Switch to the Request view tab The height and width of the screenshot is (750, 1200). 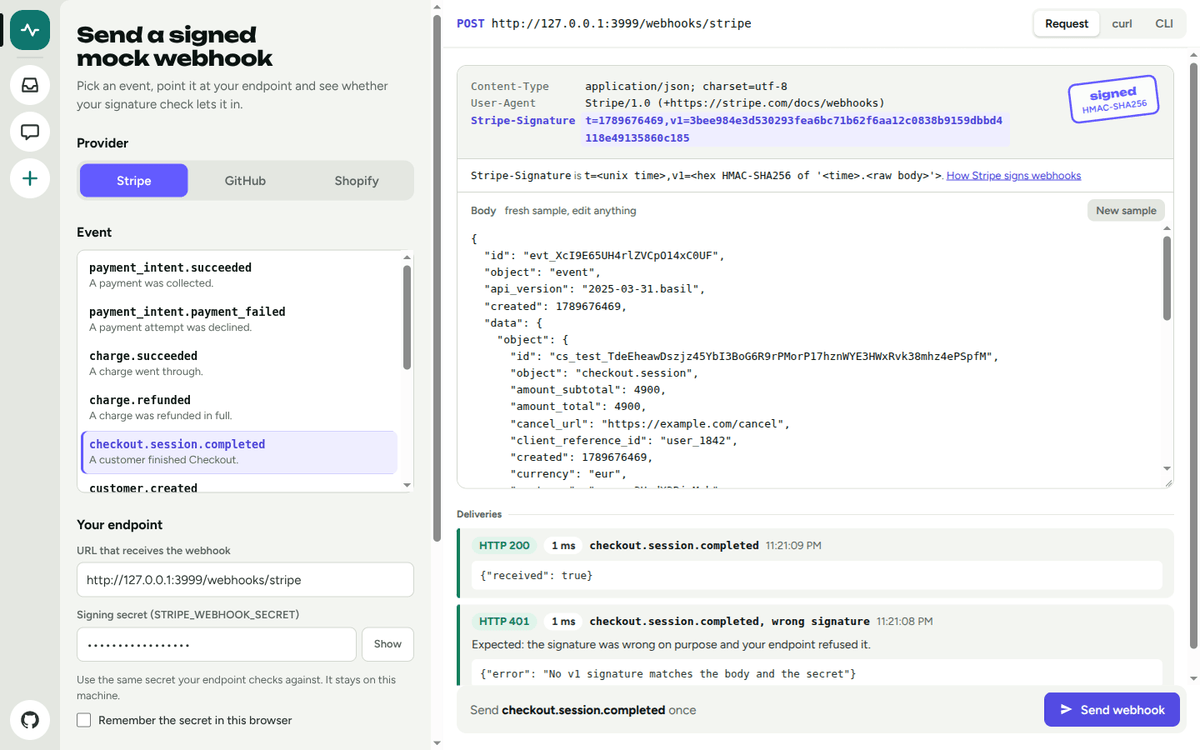[x=1066, y=24]
